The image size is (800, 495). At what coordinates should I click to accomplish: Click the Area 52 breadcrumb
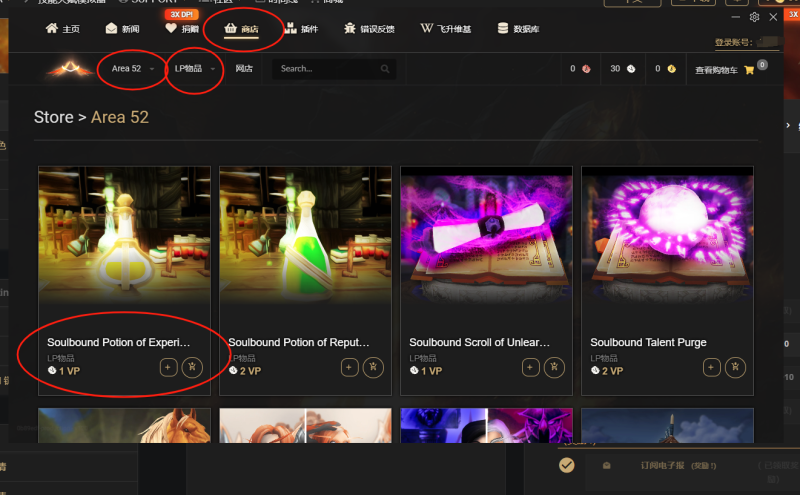pos(120,117)
